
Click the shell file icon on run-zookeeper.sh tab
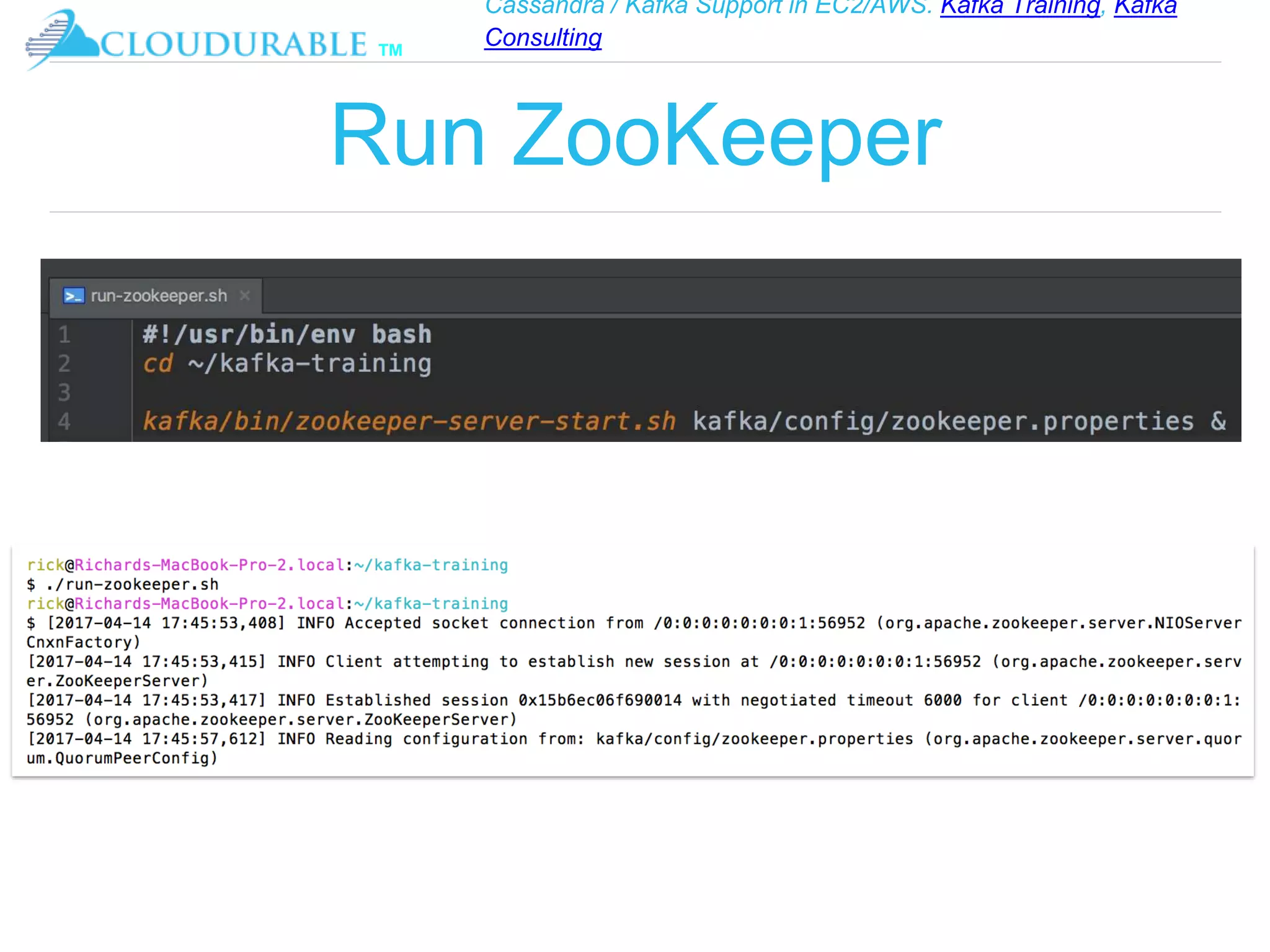74,296
